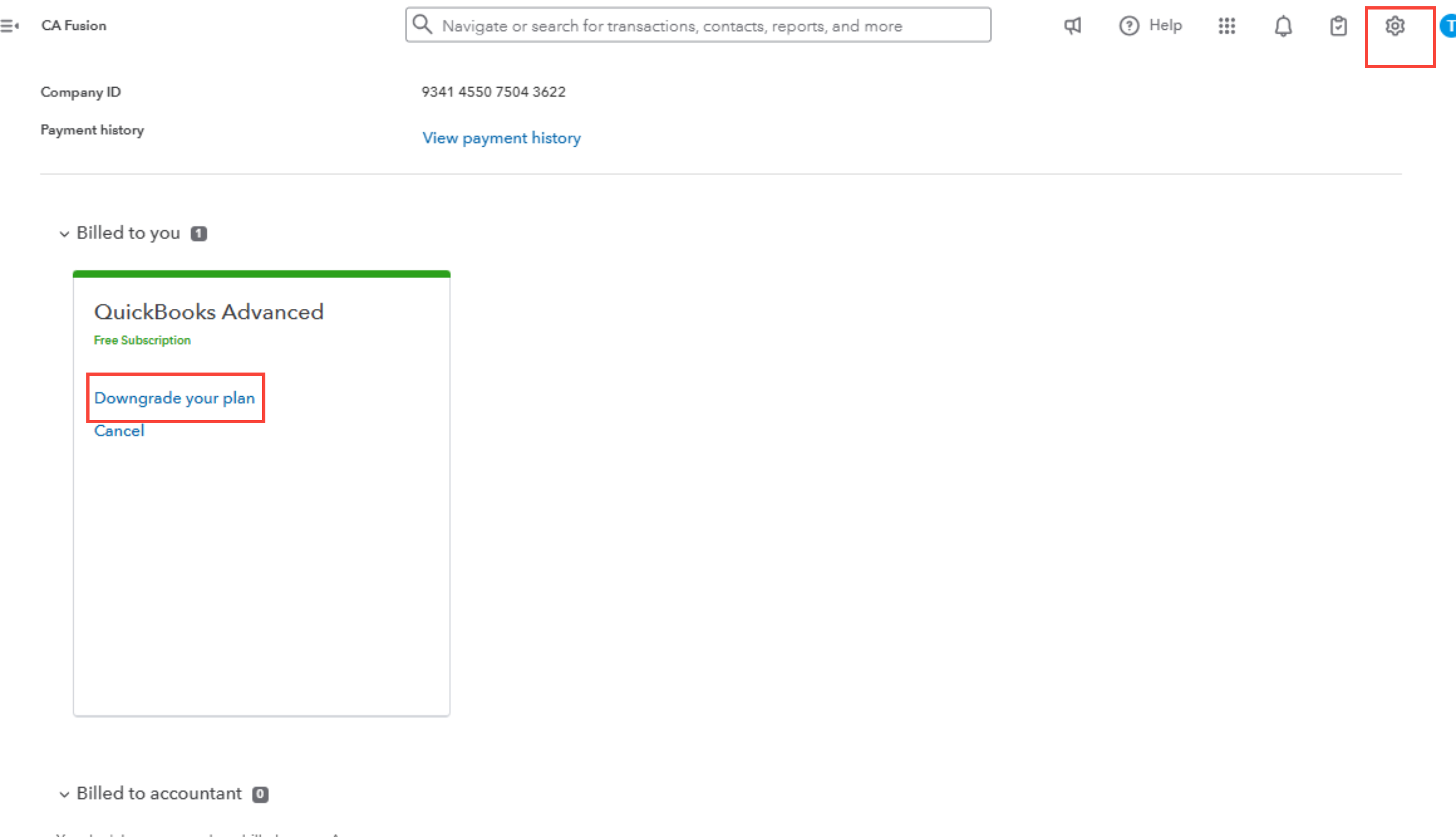1456x837 pixels.
Task: Click the Billed to accountant count badge
Action: 260,794
